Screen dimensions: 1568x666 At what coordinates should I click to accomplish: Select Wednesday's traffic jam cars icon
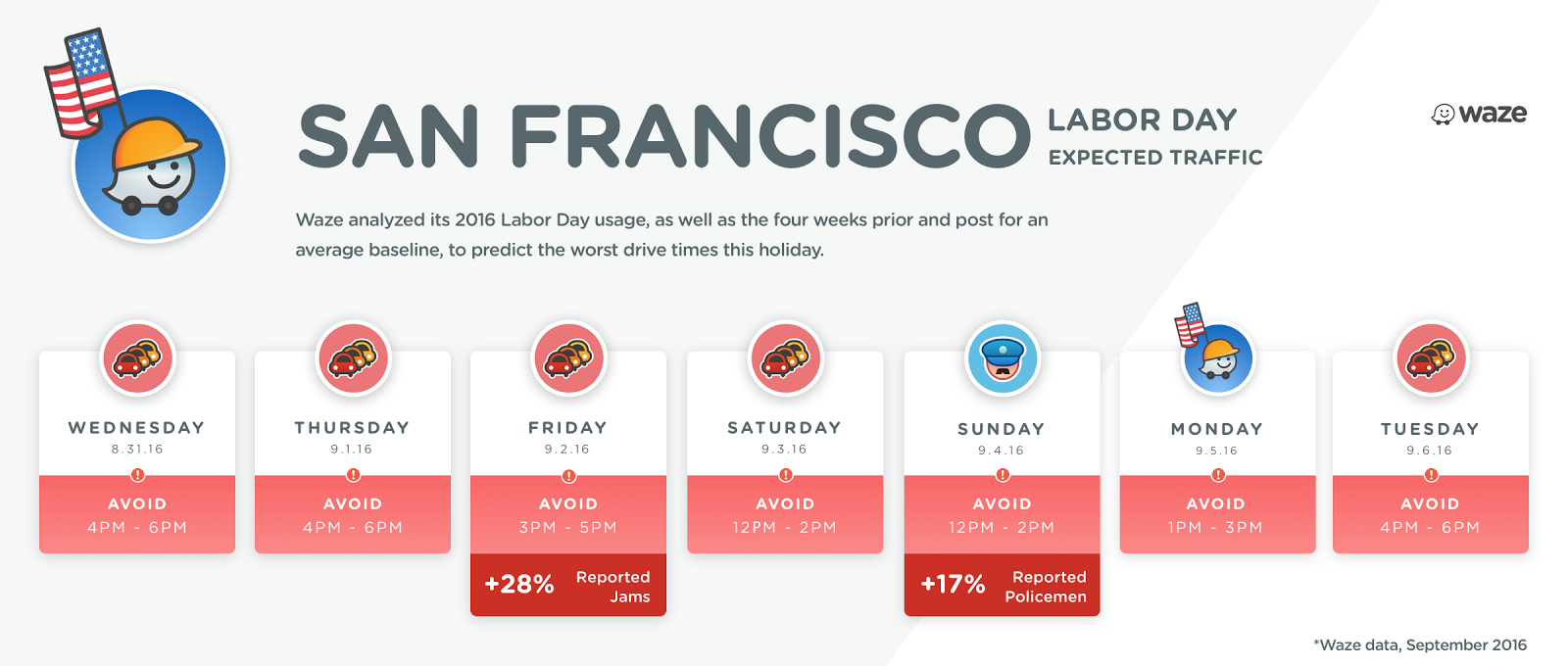(138, 358)
